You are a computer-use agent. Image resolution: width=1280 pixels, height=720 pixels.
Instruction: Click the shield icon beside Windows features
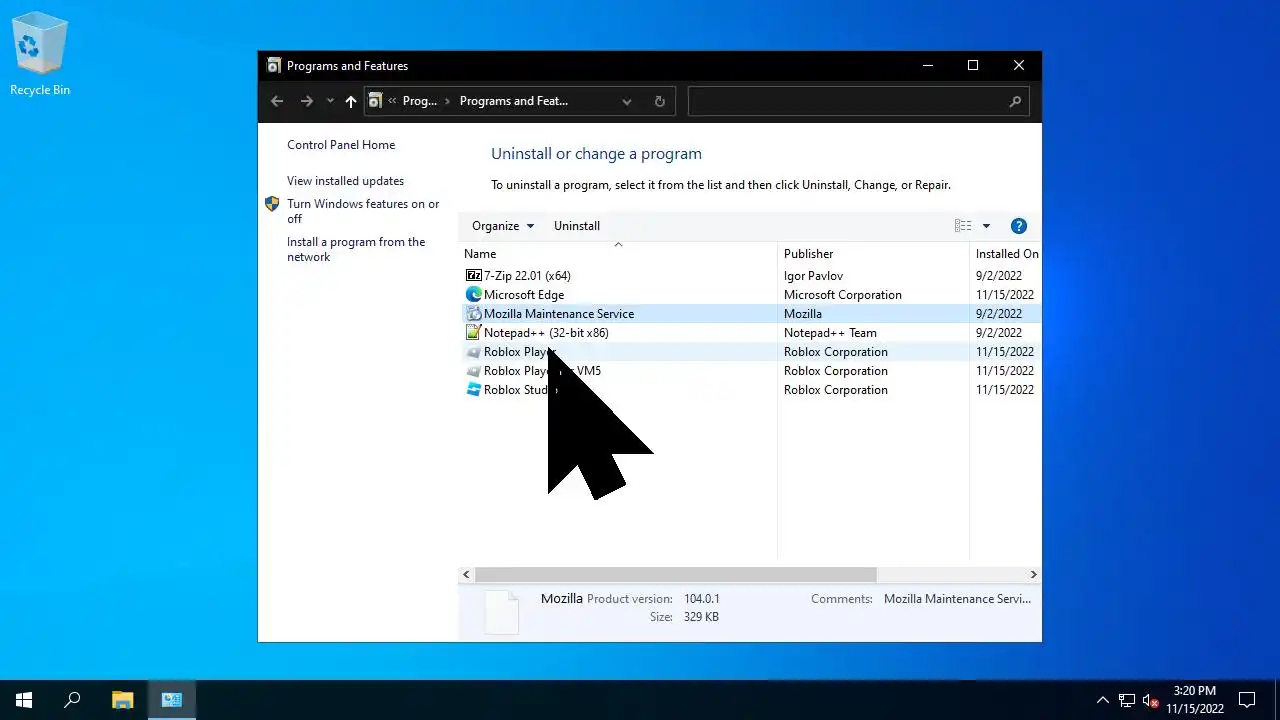point(272,204)
